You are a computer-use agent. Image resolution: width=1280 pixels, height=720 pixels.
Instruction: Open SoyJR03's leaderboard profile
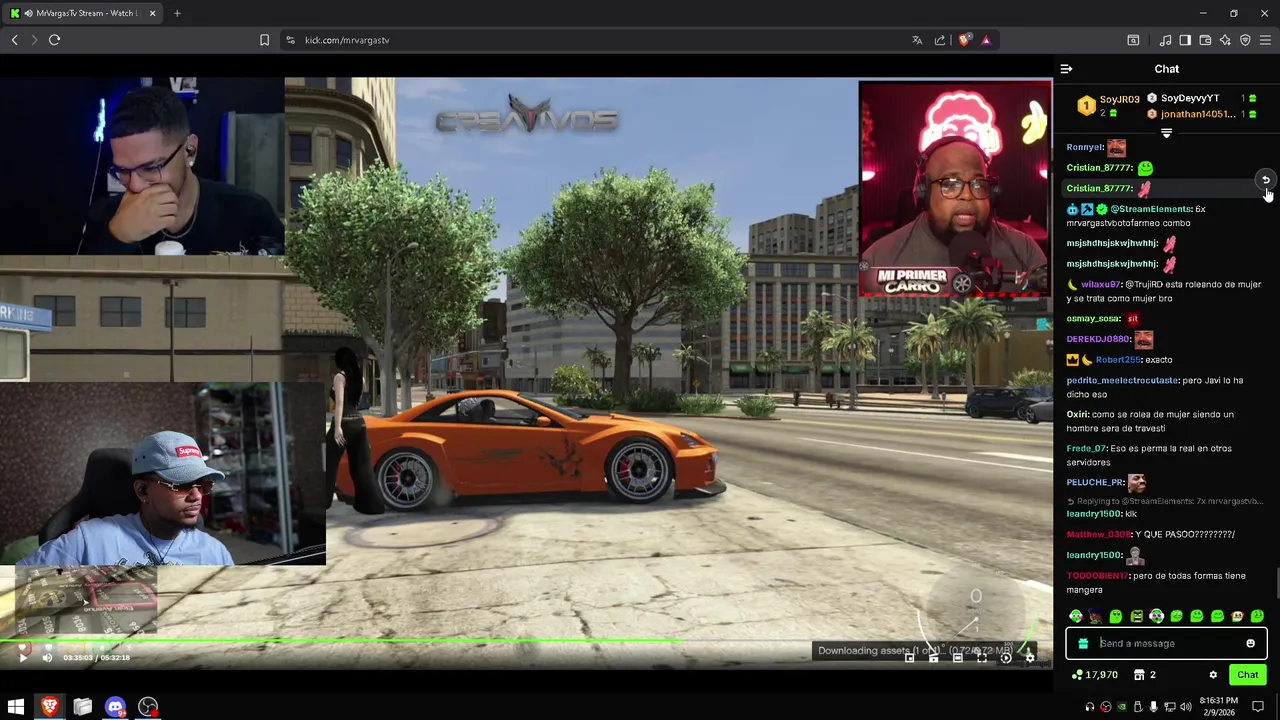coord(1119,100)
